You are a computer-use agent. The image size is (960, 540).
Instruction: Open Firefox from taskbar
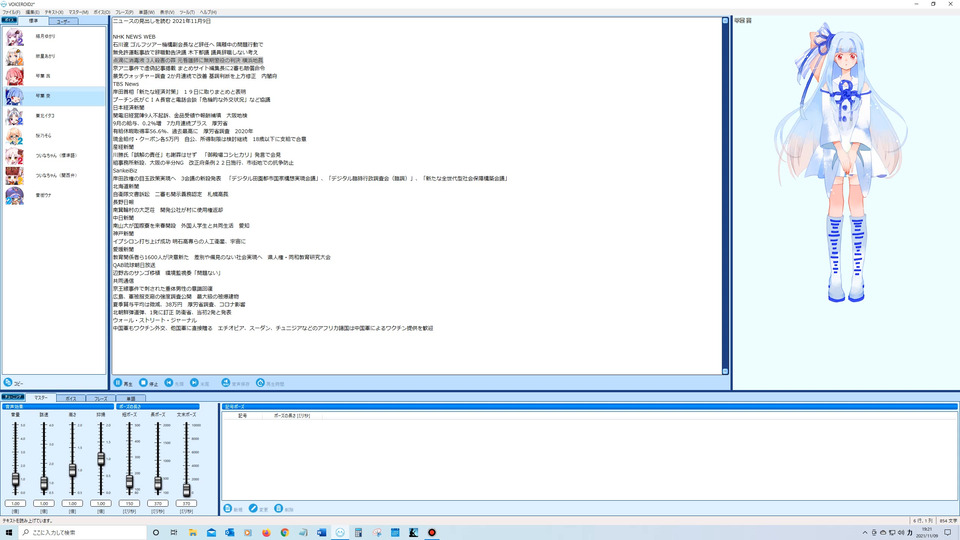(x=266, y=533)
